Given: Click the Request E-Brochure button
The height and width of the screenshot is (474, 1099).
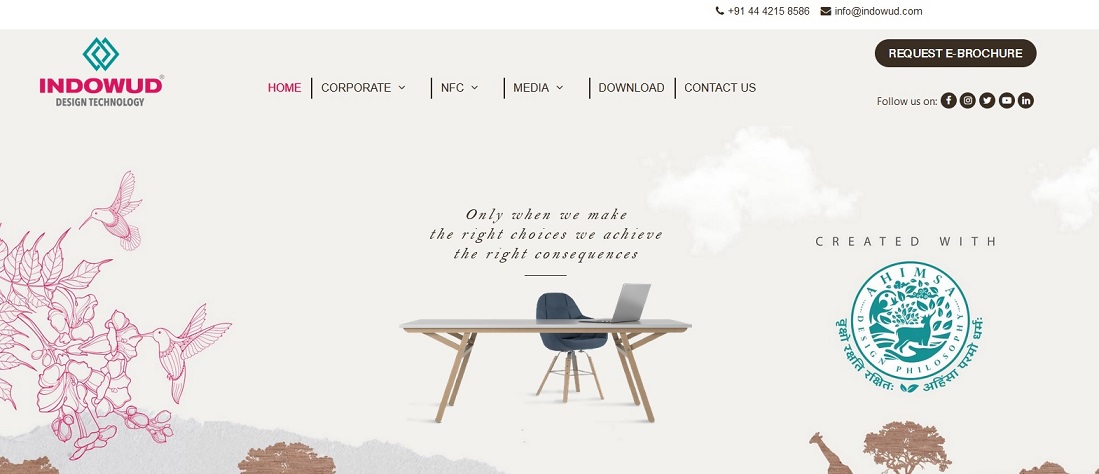Looking at the screenshot, I should point(955,53).
